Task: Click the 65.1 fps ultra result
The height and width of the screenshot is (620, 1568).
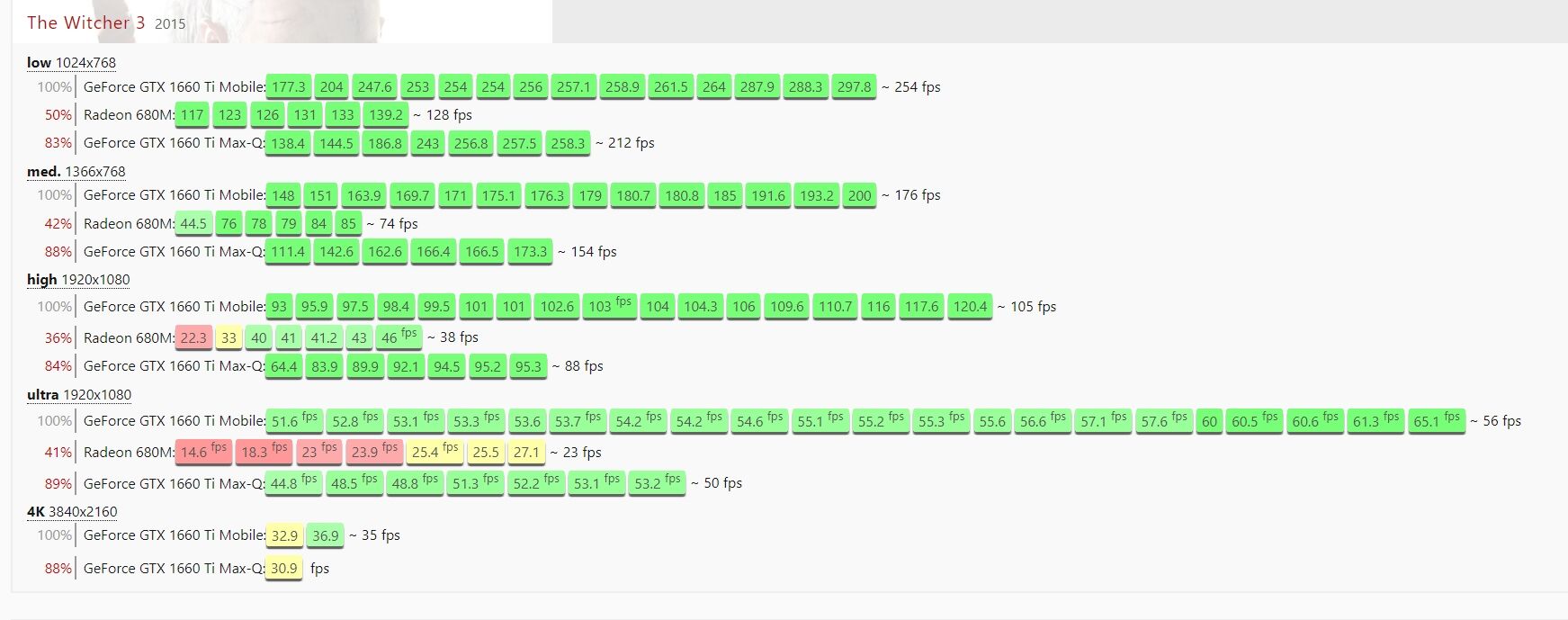Action: point(1438,420)
